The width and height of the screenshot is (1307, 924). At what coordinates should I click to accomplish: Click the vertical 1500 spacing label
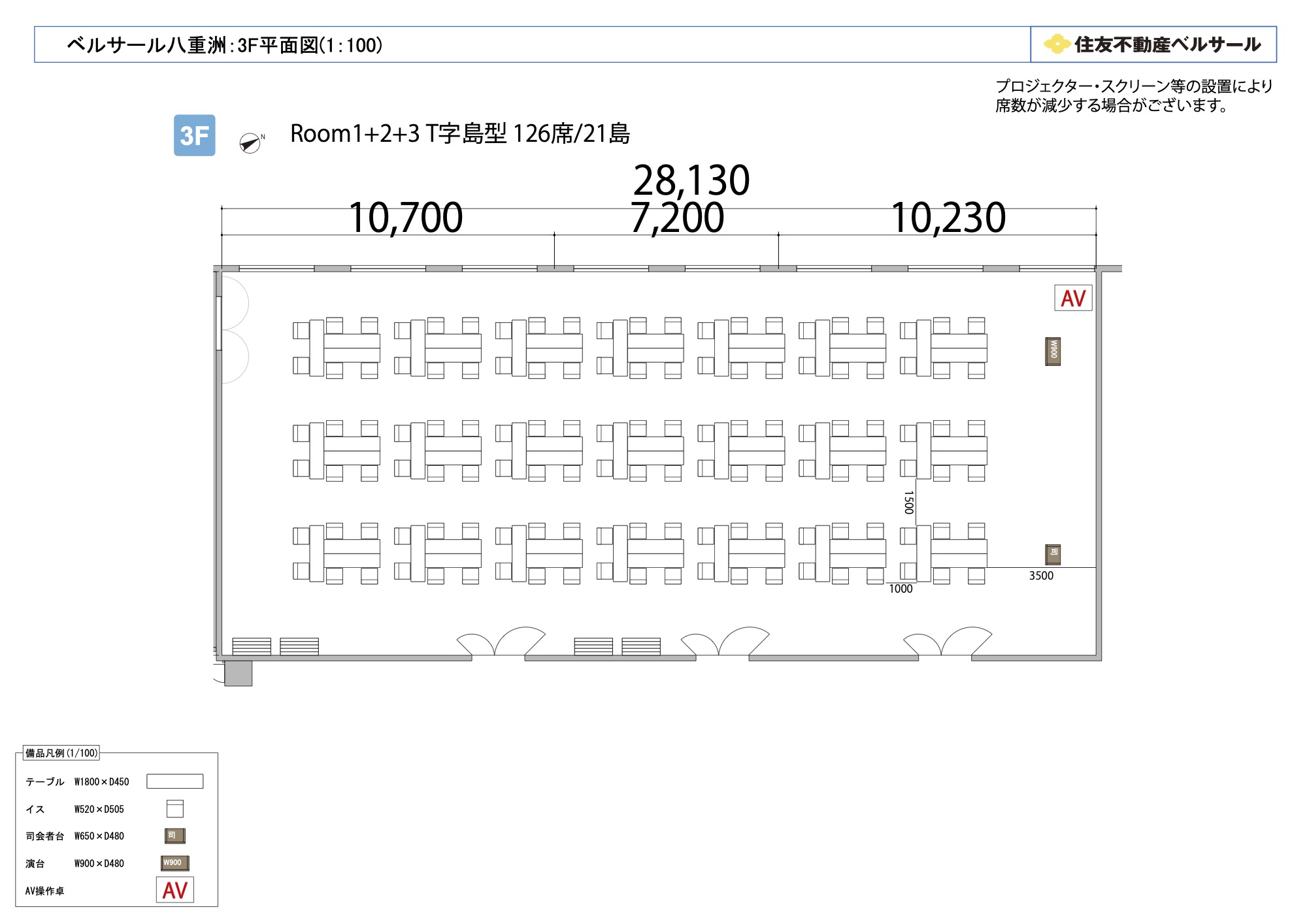coord(908,503)
